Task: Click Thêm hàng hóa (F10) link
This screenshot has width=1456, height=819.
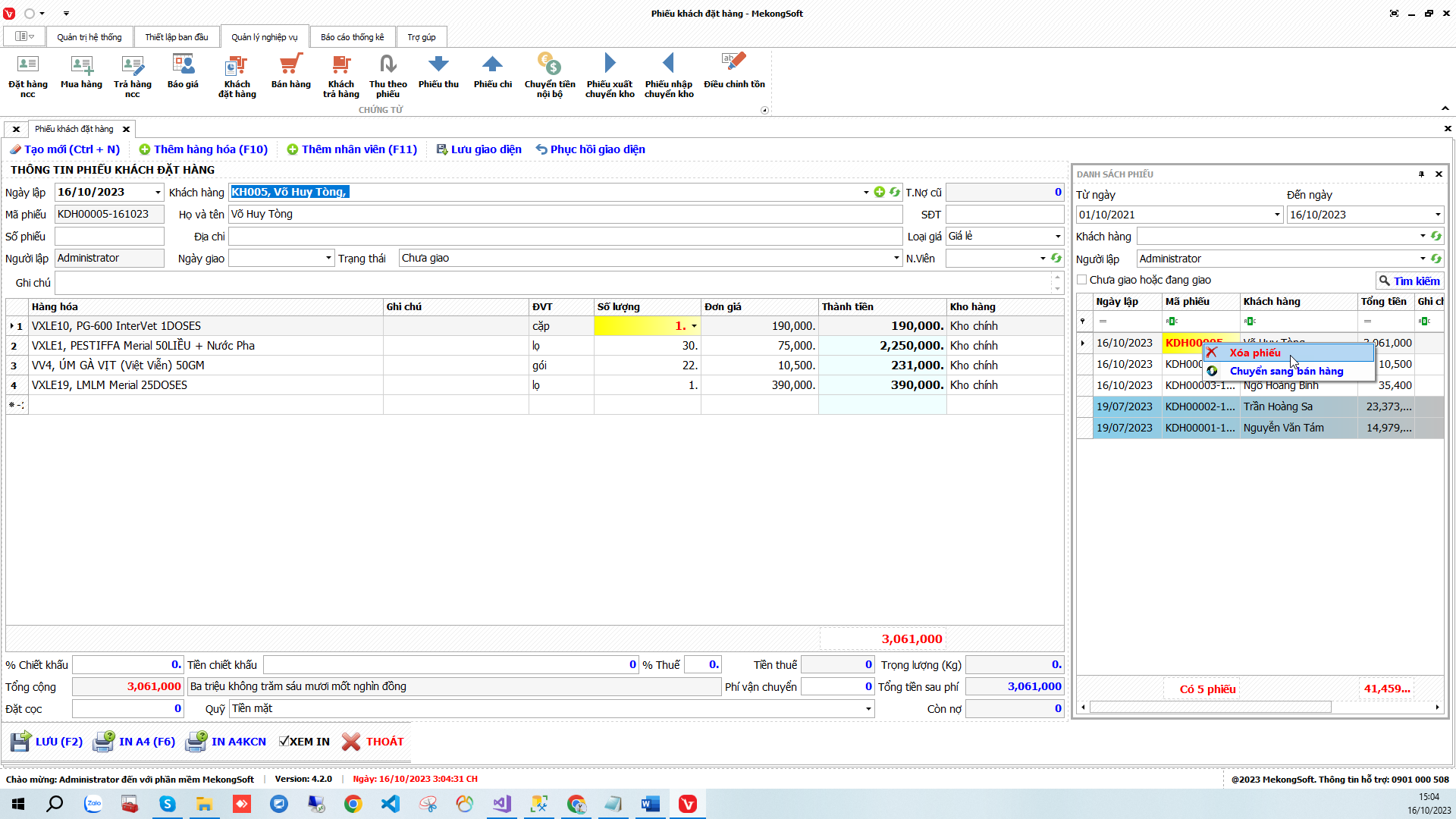Action: 203,149
